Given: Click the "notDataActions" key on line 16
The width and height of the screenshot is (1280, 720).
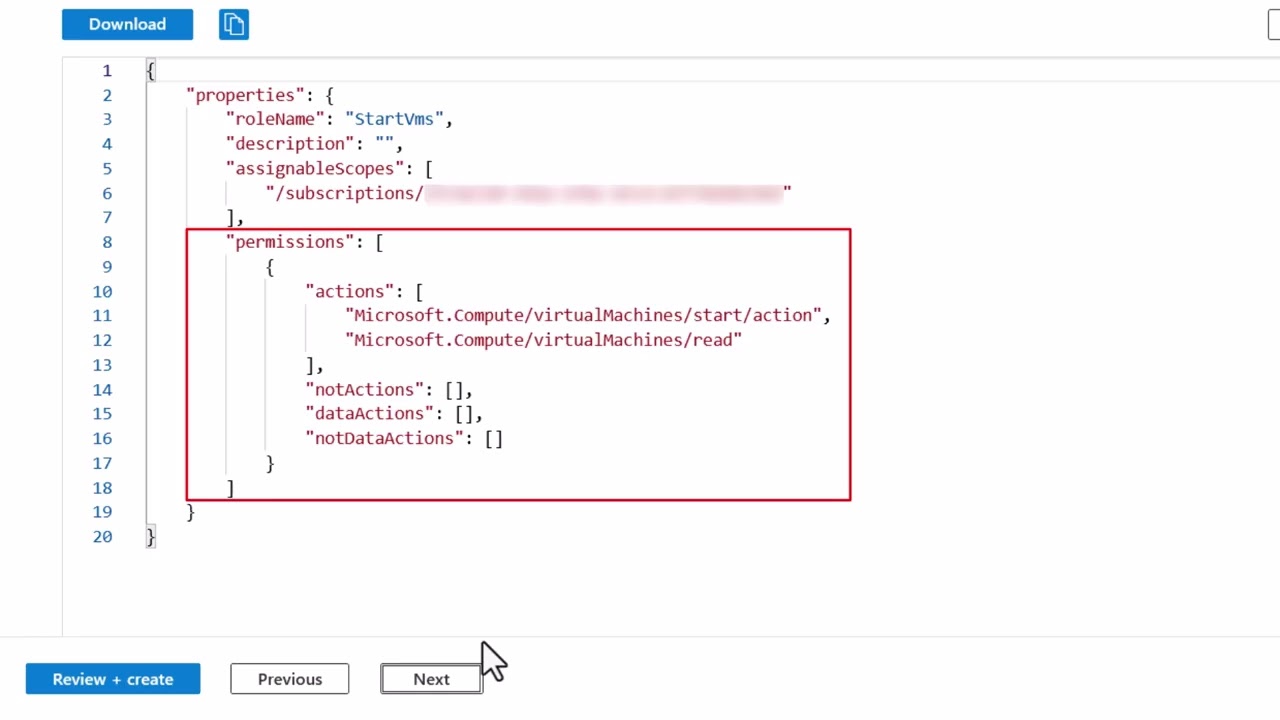Looking at the screenshot, I should (x=384, y=438).
